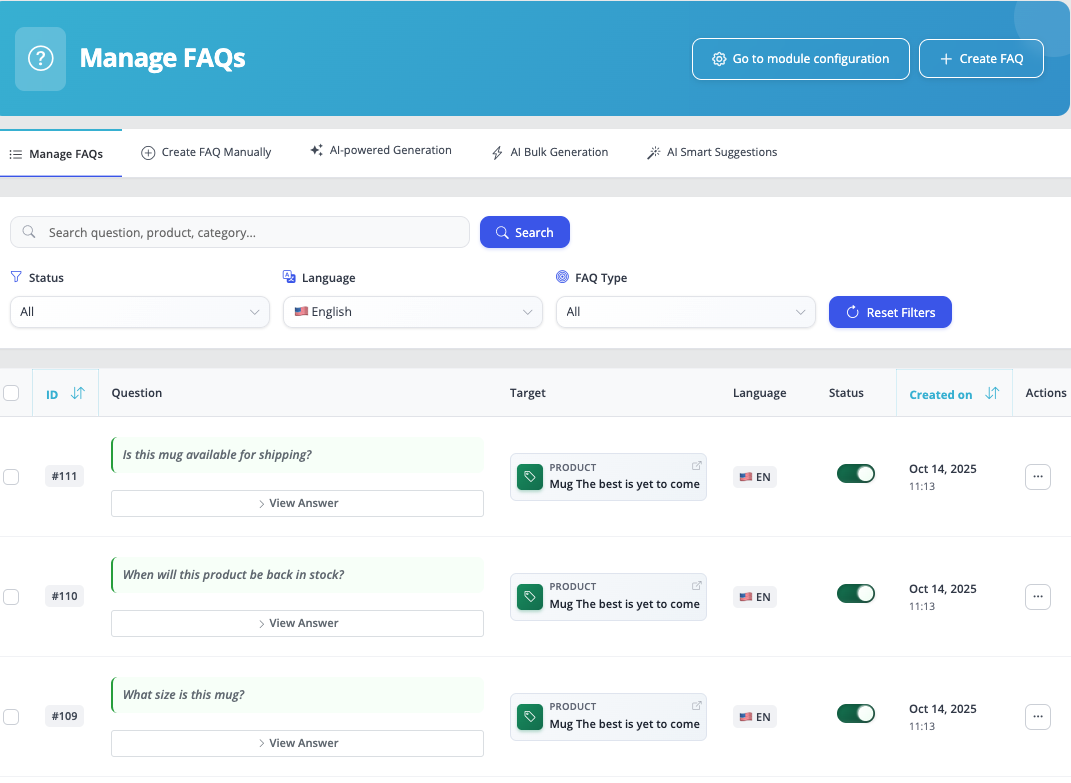Click the ID column sort arrows icon
This screenshot has width=1071, height=783.
(78, 393)
